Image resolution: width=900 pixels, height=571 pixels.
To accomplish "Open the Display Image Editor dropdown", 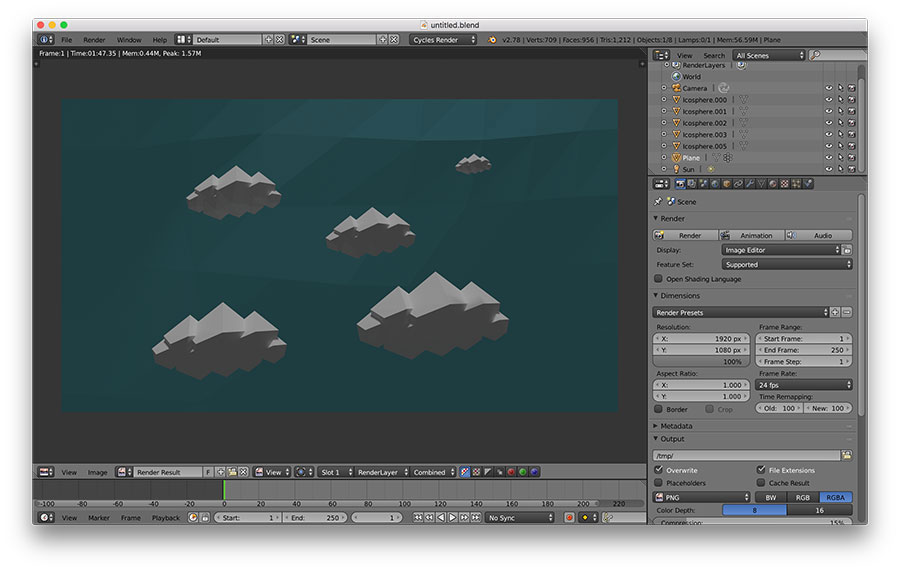I will 781,250.
